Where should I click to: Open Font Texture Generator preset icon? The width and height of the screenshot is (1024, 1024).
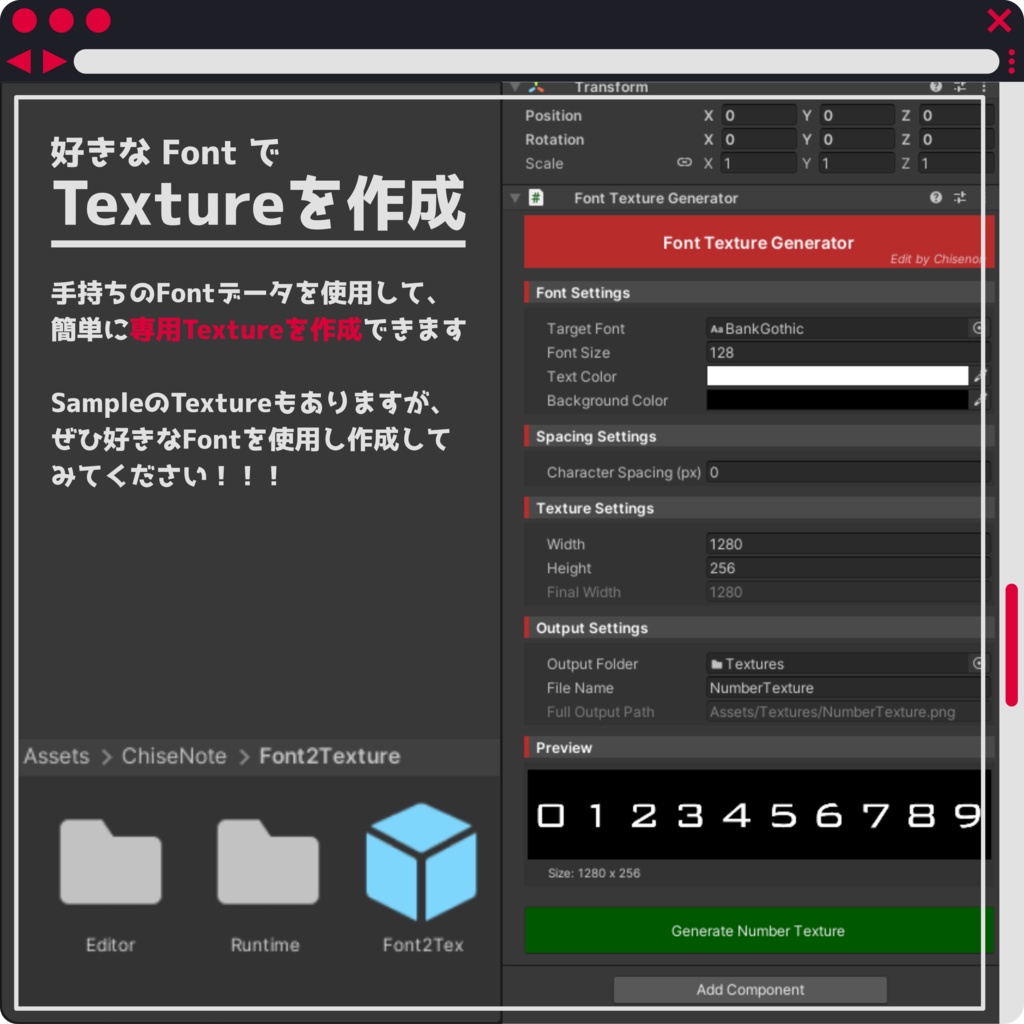click(x=960, y=197)
